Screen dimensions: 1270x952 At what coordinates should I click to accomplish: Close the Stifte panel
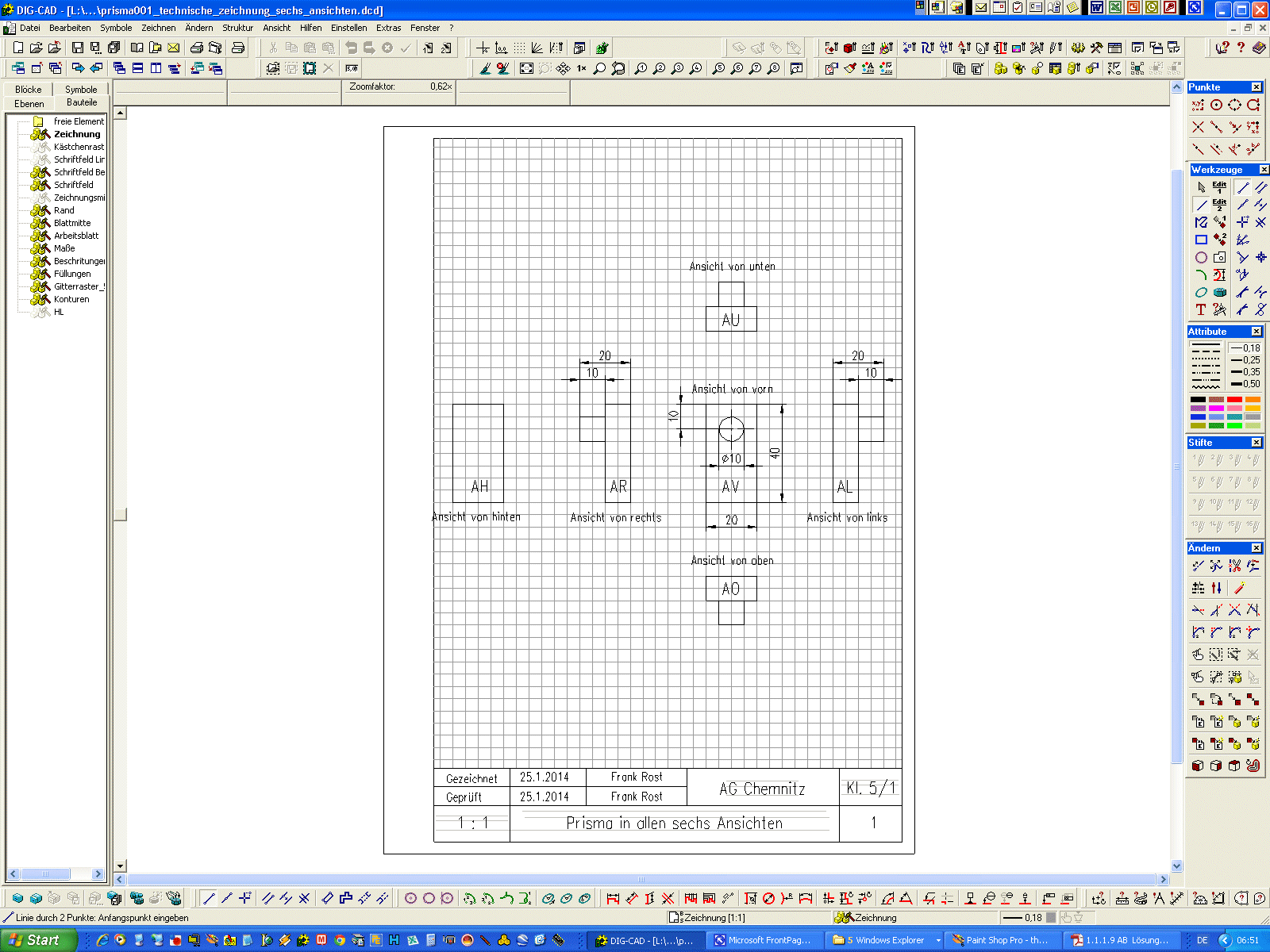coord(1257,443)
